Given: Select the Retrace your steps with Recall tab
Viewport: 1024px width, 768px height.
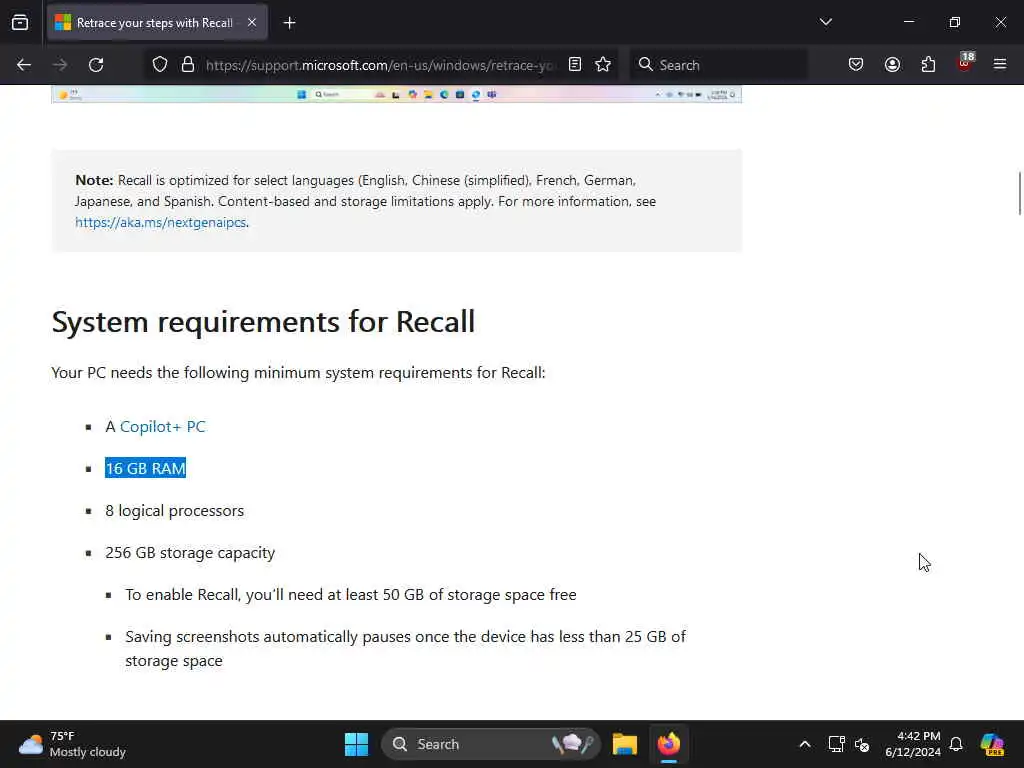Looking at the screenshot, I should [x=157, y=23].
